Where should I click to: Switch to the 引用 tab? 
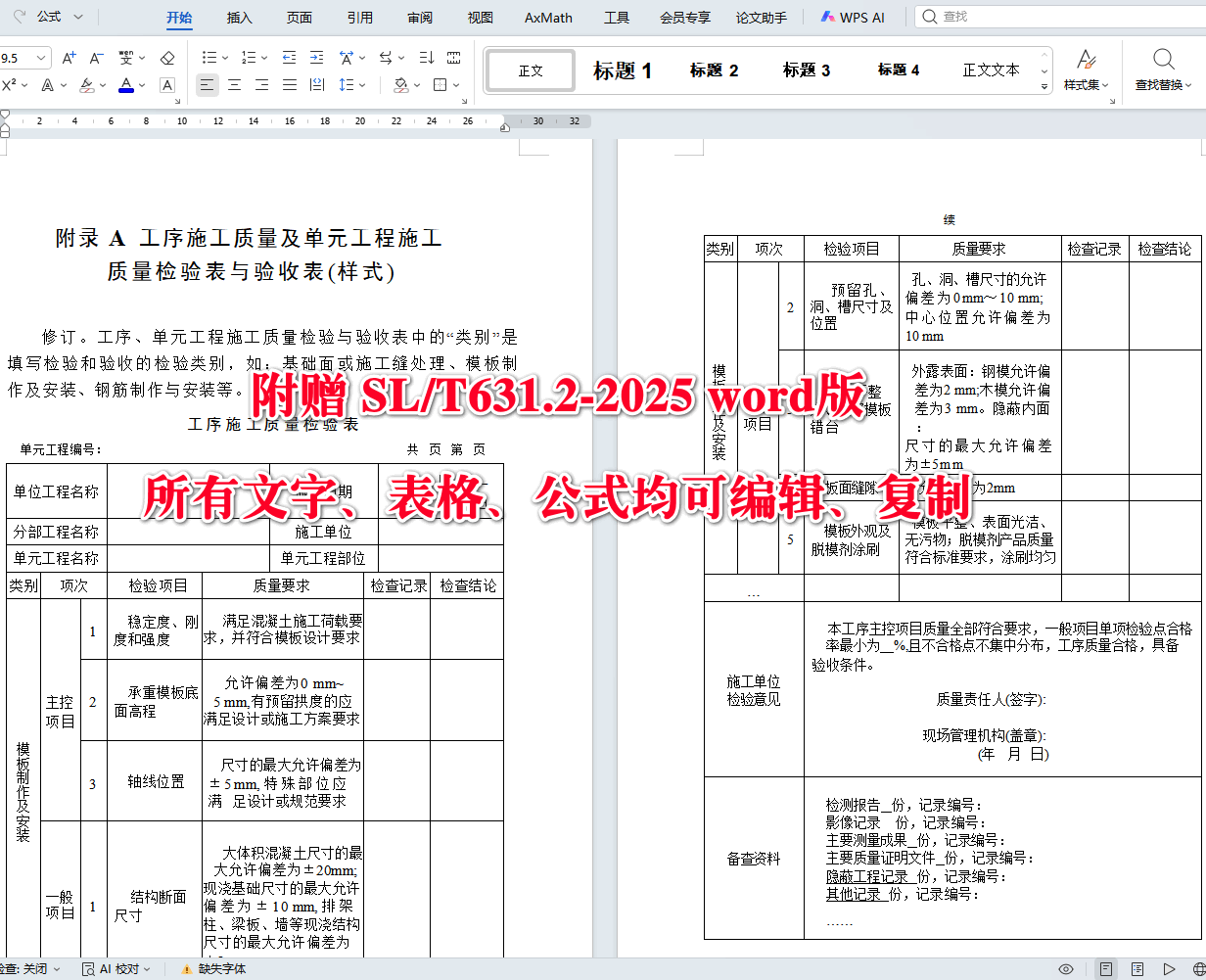click(x=359, y=18)
